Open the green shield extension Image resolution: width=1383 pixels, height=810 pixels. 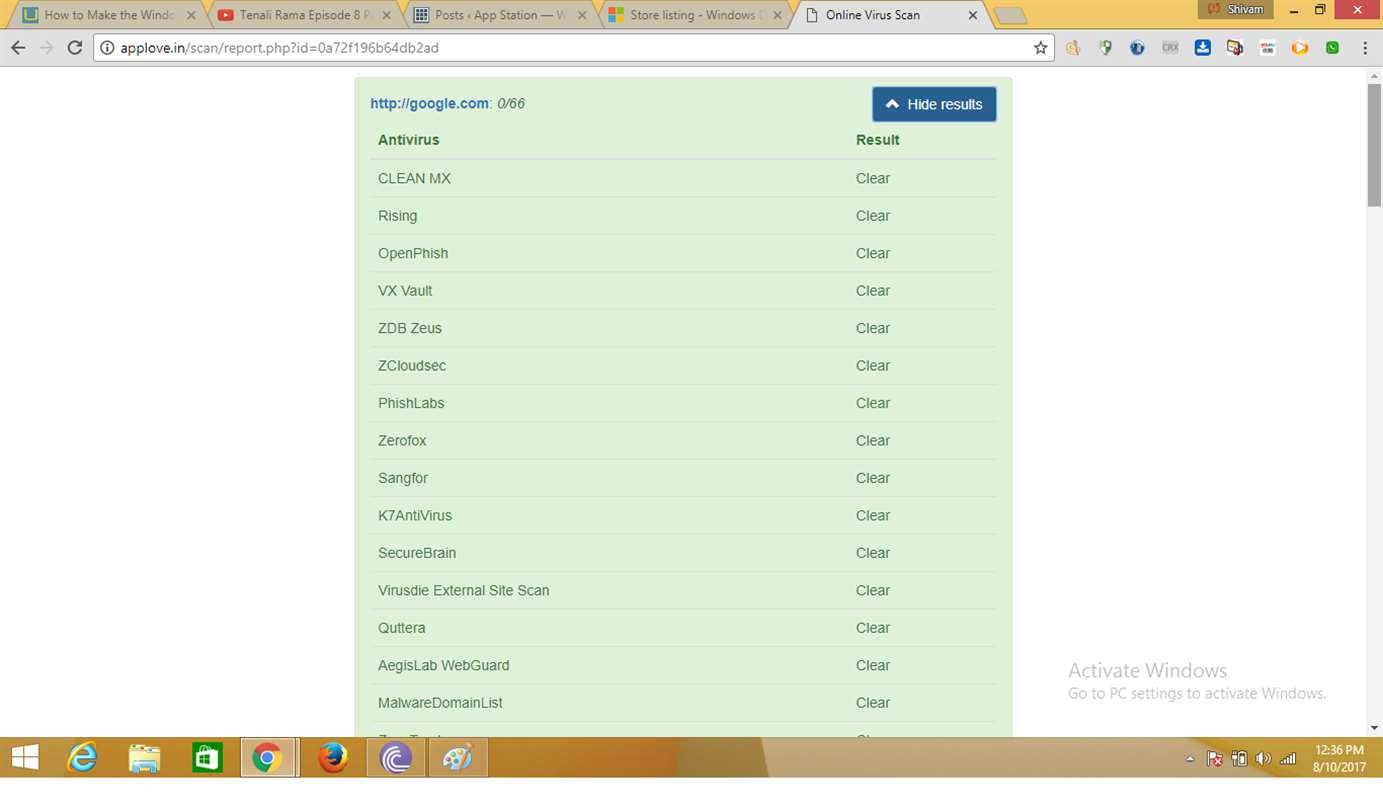pyautogui.click(x=1105, y=47)
